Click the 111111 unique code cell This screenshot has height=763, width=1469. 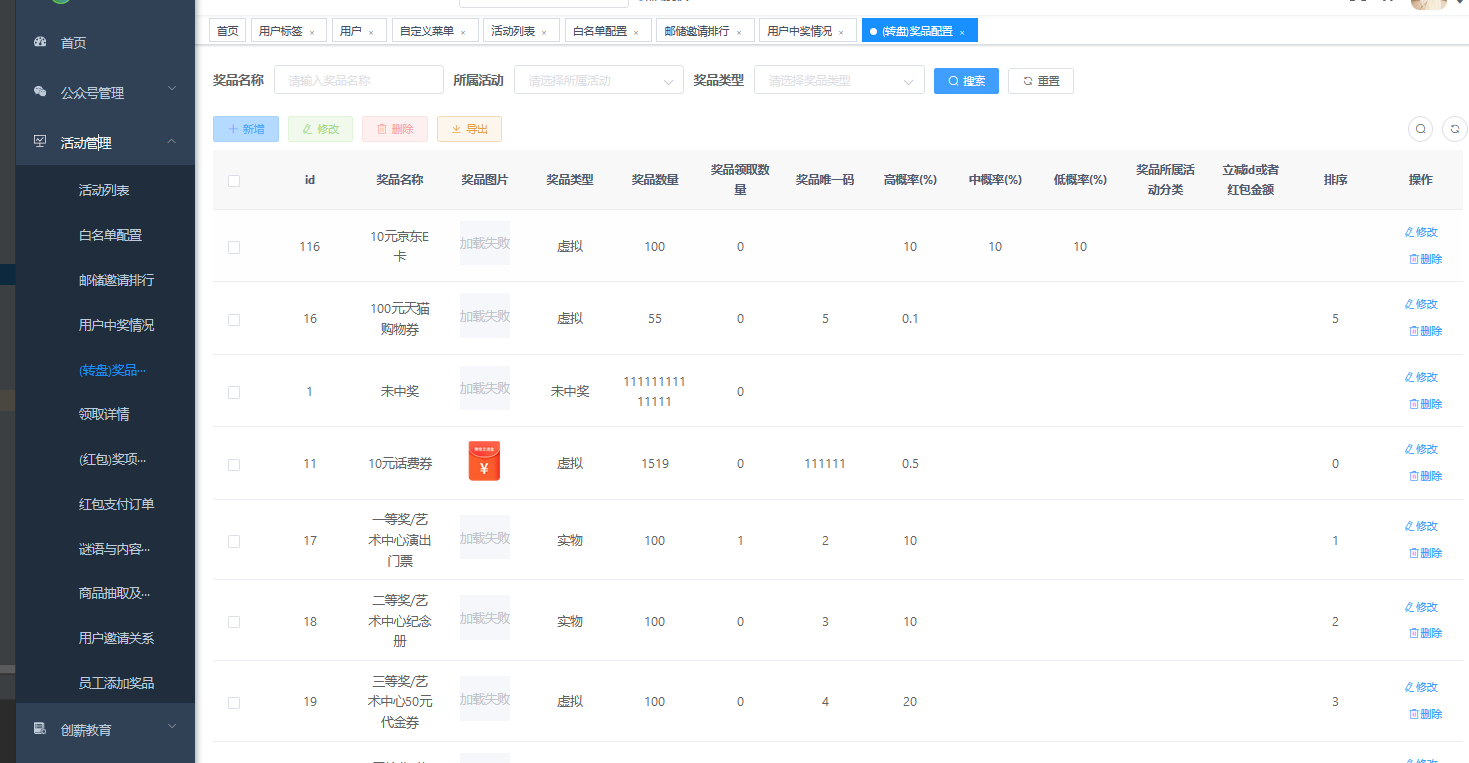pyautogui.click(x=825, y=464)
